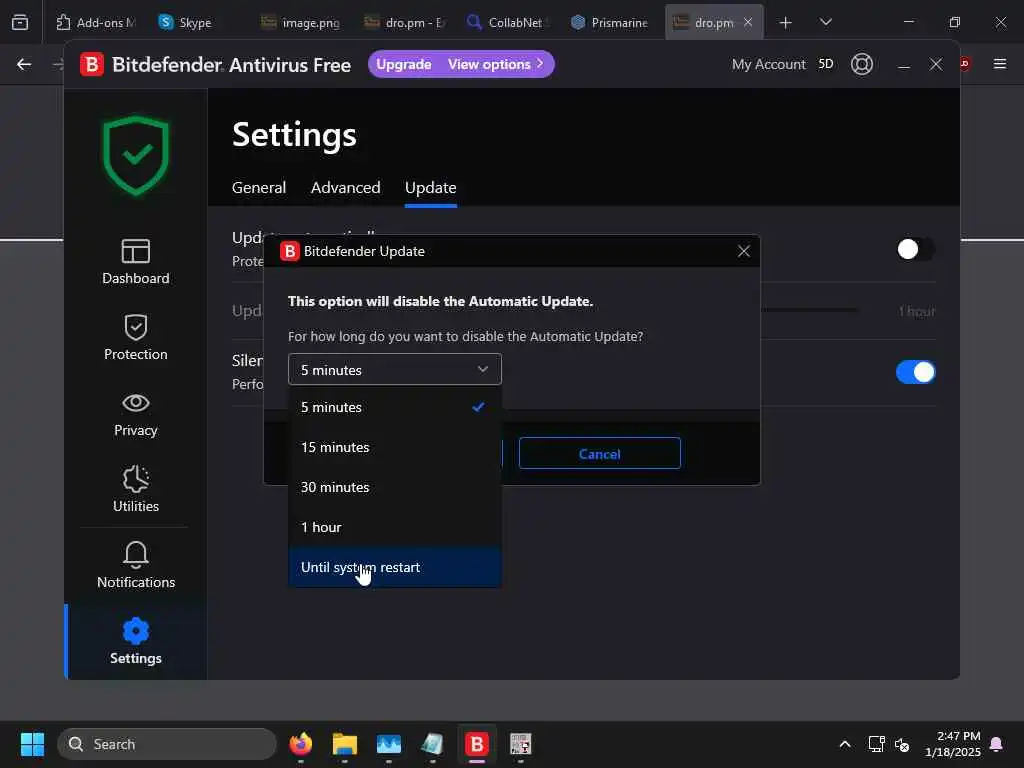Open a new browser tab

point(786,23)
